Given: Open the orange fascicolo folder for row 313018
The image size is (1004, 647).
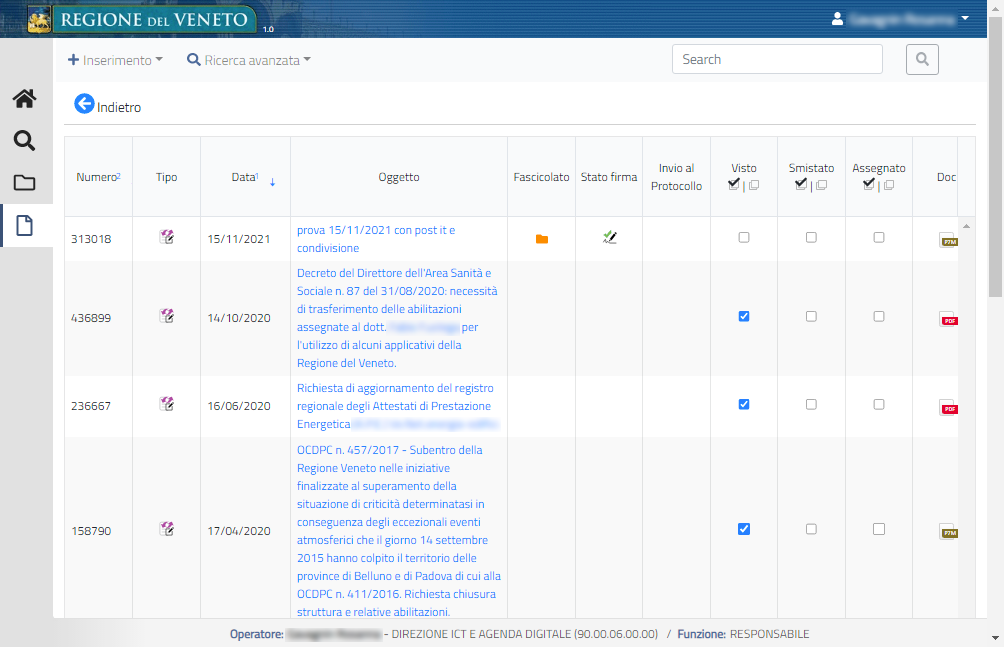Looking at the screenshot, I should 542,239.
